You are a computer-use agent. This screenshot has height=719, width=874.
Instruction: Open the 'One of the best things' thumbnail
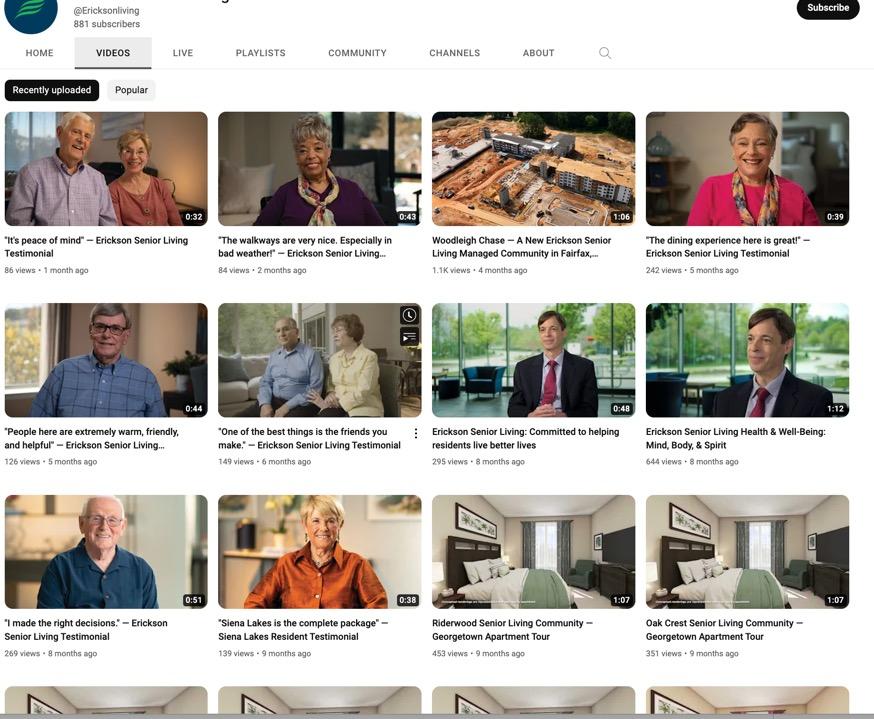click(x=319, y=360)
